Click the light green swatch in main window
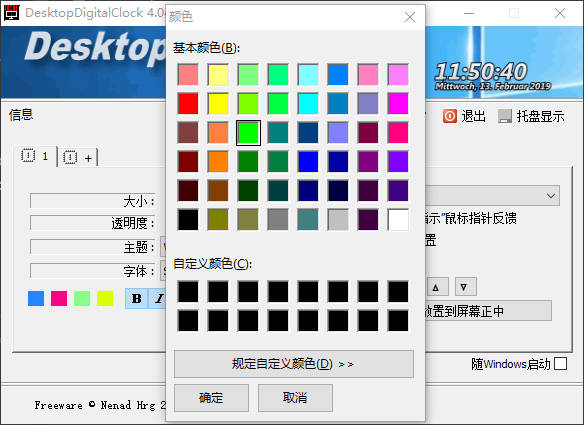 (x=82, y=298)
